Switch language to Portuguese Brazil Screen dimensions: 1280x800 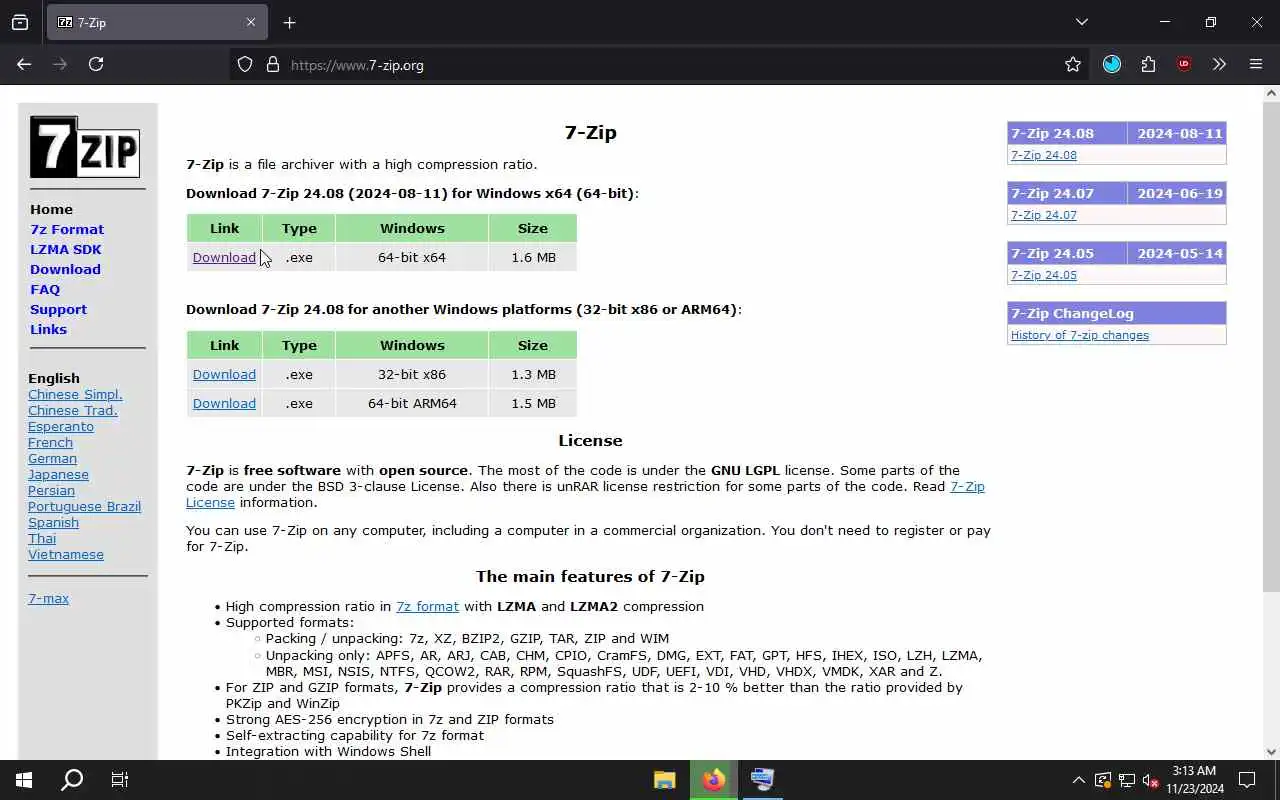[x=84, y=506]
